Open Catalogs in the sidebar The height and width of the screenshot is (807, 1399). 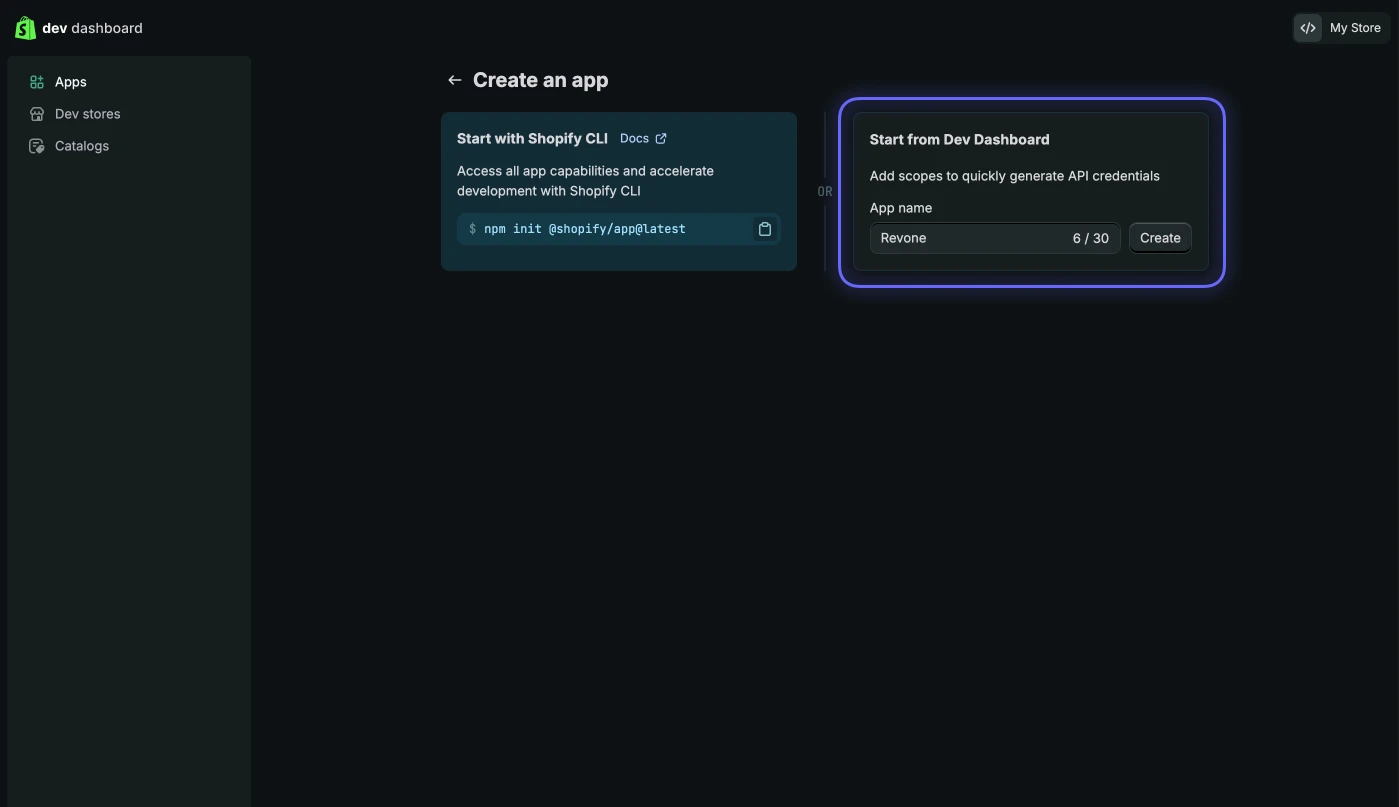(x=128, y=146)
